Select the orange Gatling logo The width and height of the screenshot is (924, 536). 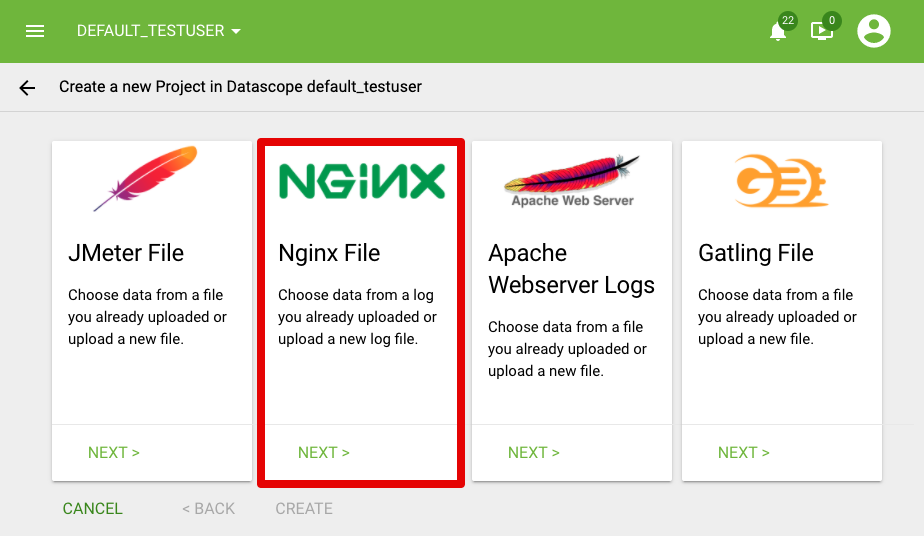pyautogui.click(x=781, y=181)
